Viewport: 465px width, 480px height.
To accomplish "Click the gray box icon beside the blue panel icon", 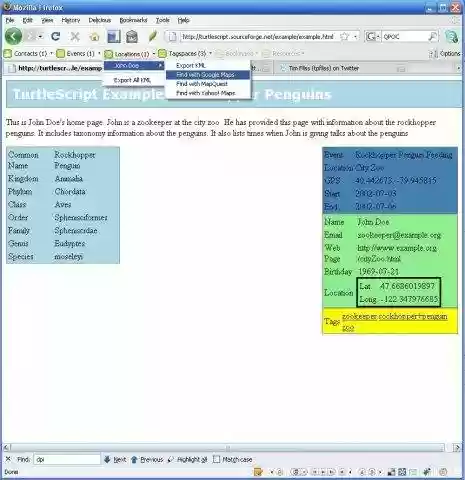I will click(x=132, y=36).
